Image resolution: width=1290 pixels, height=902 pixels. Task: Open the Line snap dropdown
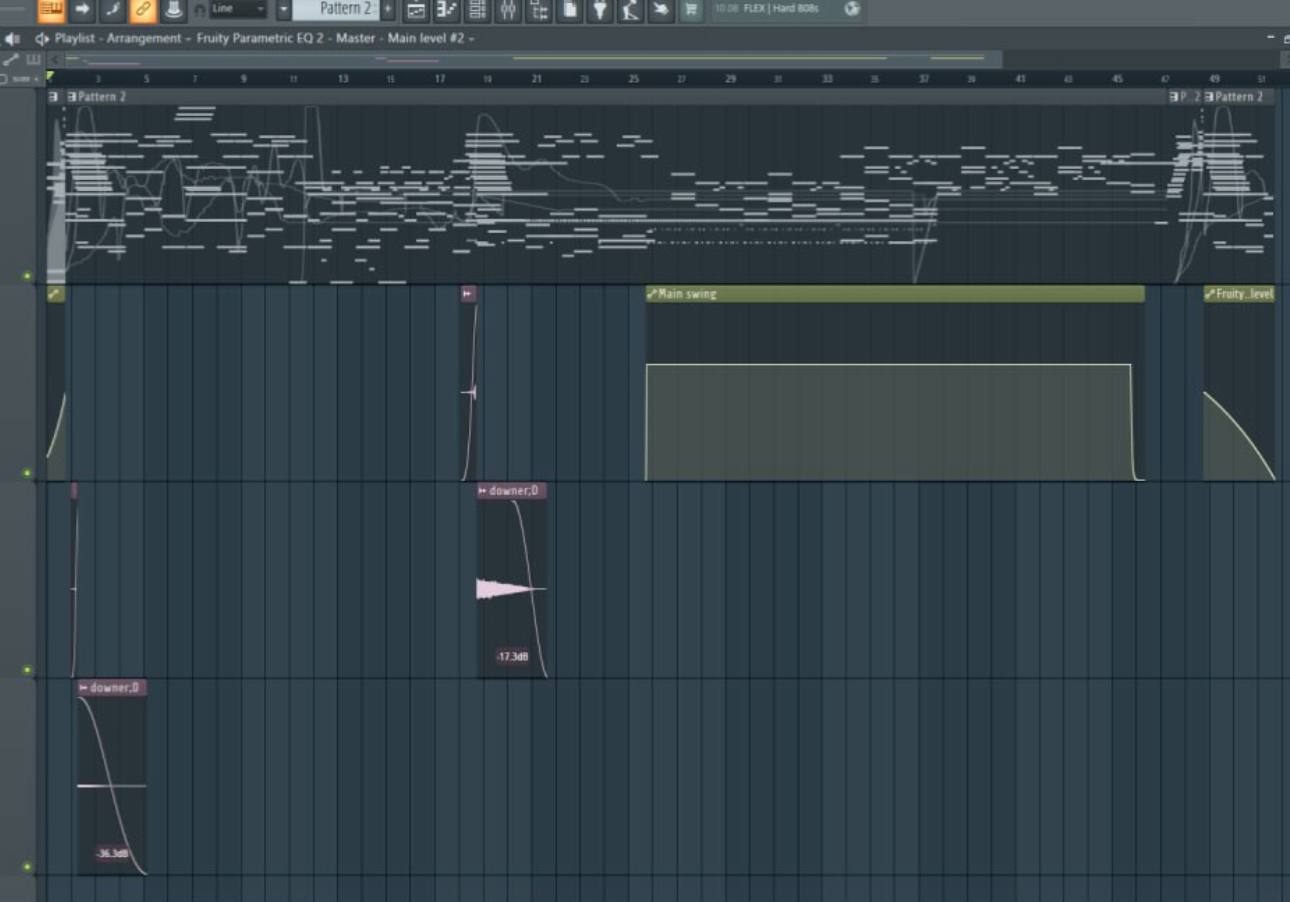point(238,9)
